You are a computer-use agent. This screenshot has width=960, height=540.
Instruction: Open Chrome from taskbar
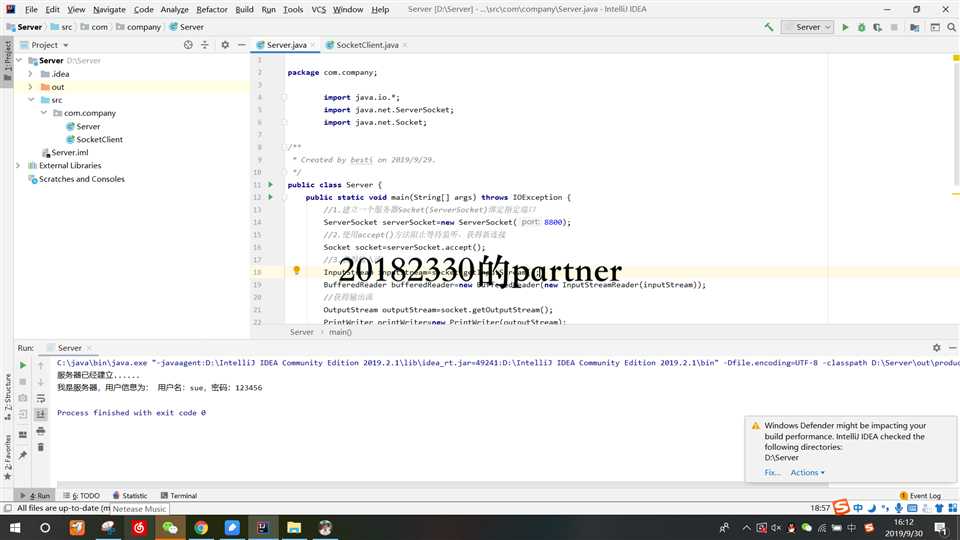201,527
